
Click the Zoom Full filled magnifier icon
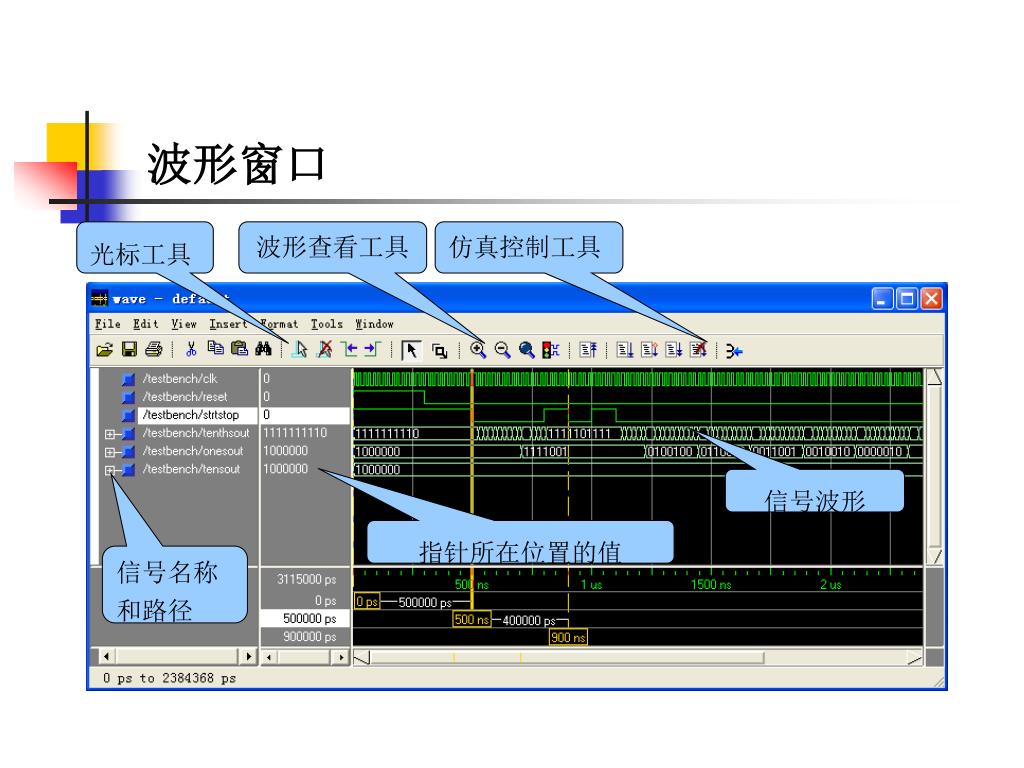(x=526, y=351)
